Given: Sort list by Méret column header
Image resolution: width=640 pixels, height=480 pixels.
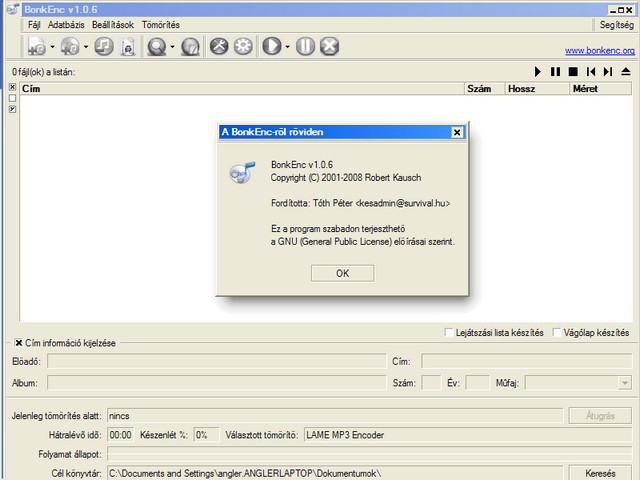Looking at the screenshot, I should click(x=600, y=89).
